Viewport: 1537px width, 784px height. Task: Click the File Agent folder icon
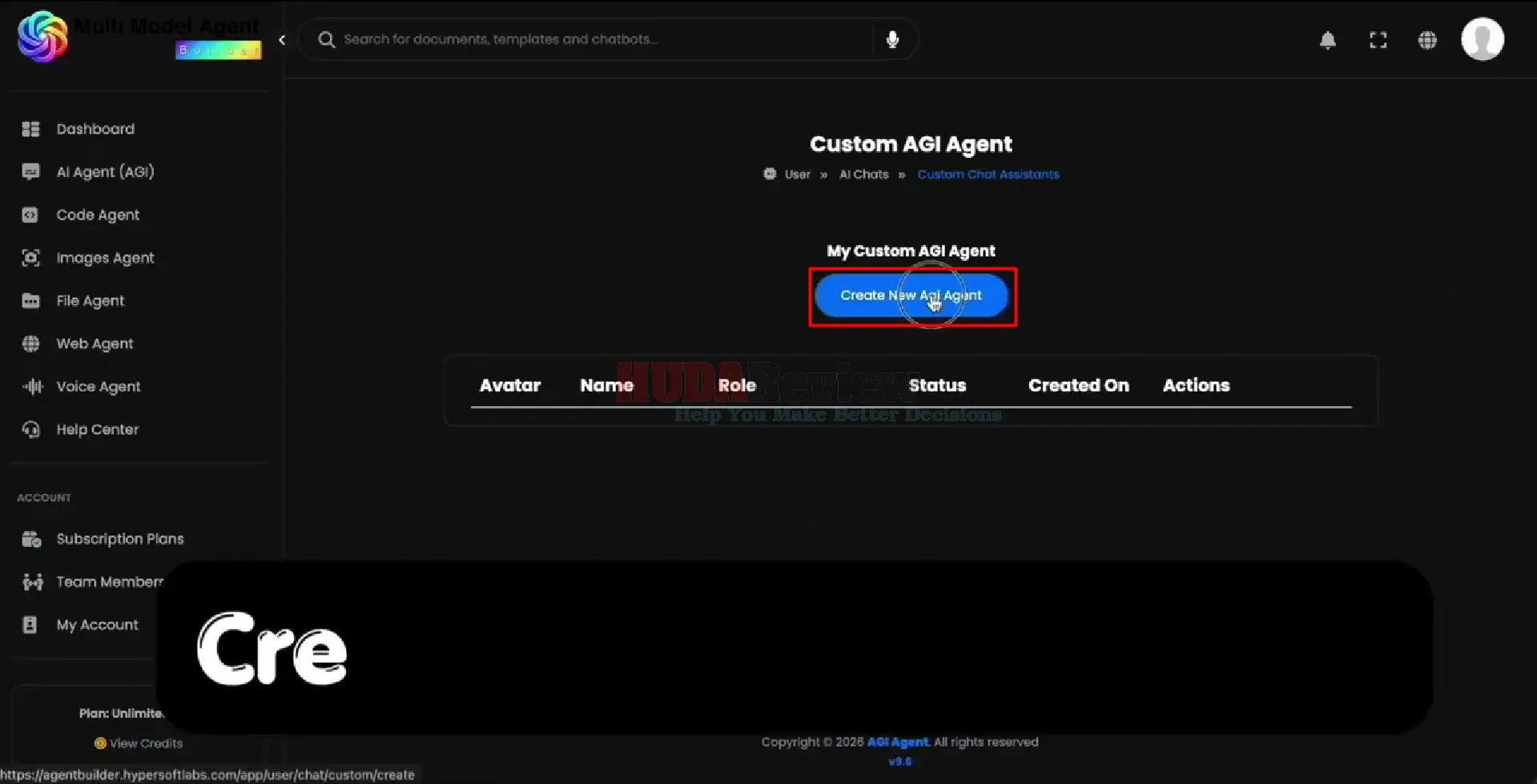point(30,300)
